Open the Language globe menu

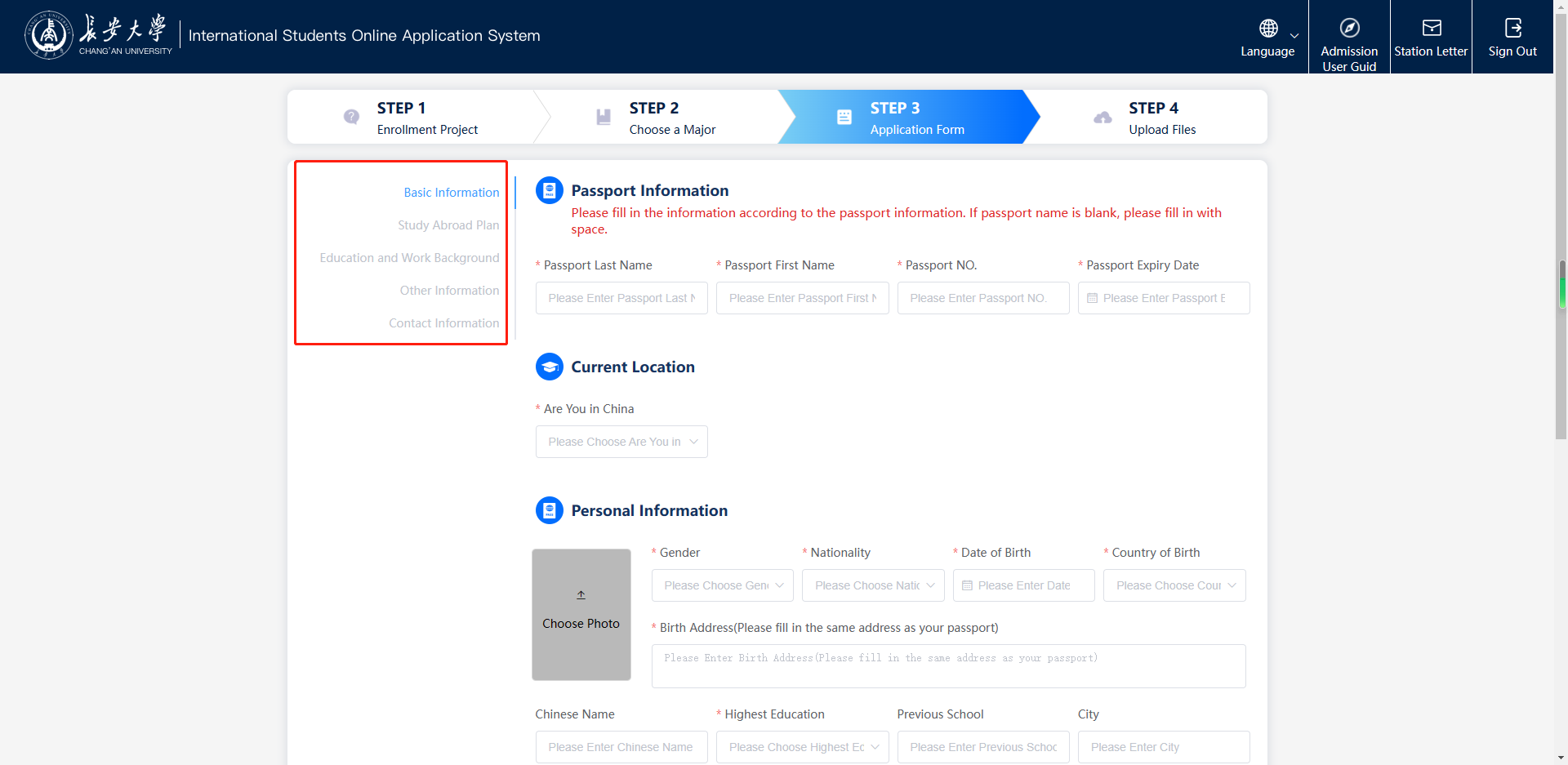1268,29
